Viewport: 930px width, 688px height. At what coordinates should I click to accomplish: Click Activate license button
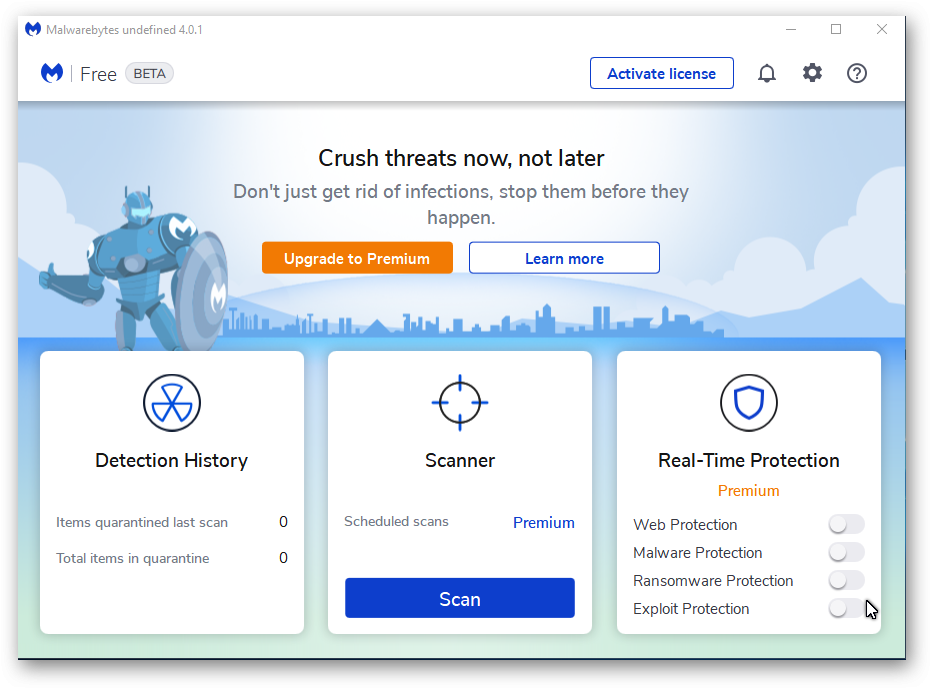coord(661,74)
